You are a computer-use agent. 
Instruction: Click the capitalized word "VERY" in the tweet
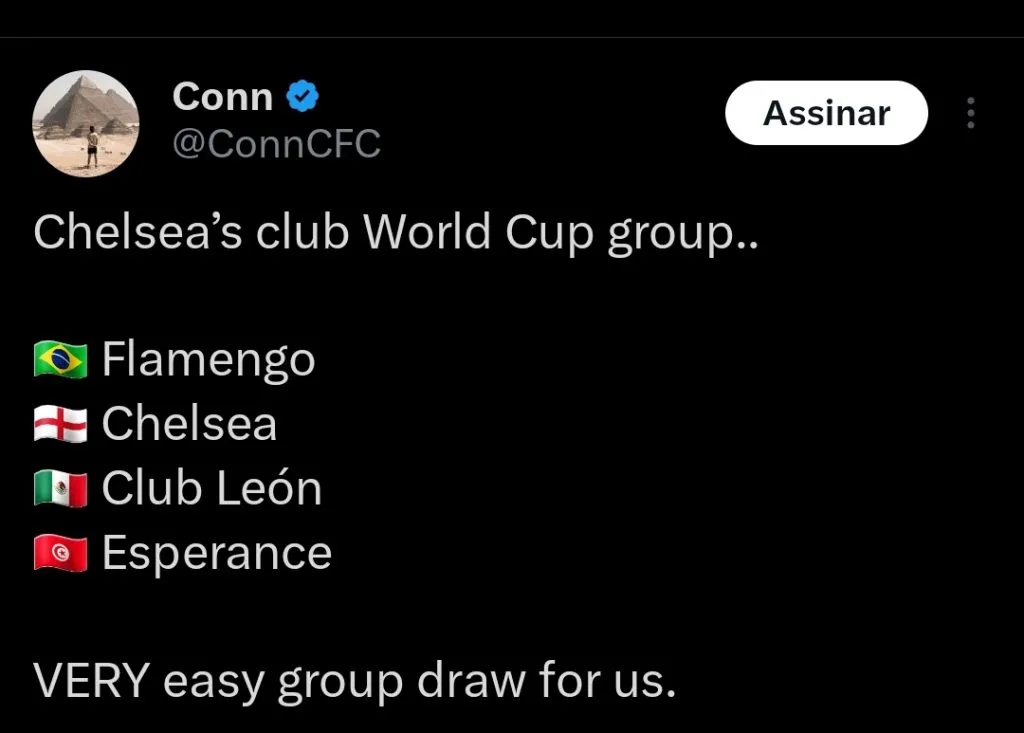click(x=91, y=682)
